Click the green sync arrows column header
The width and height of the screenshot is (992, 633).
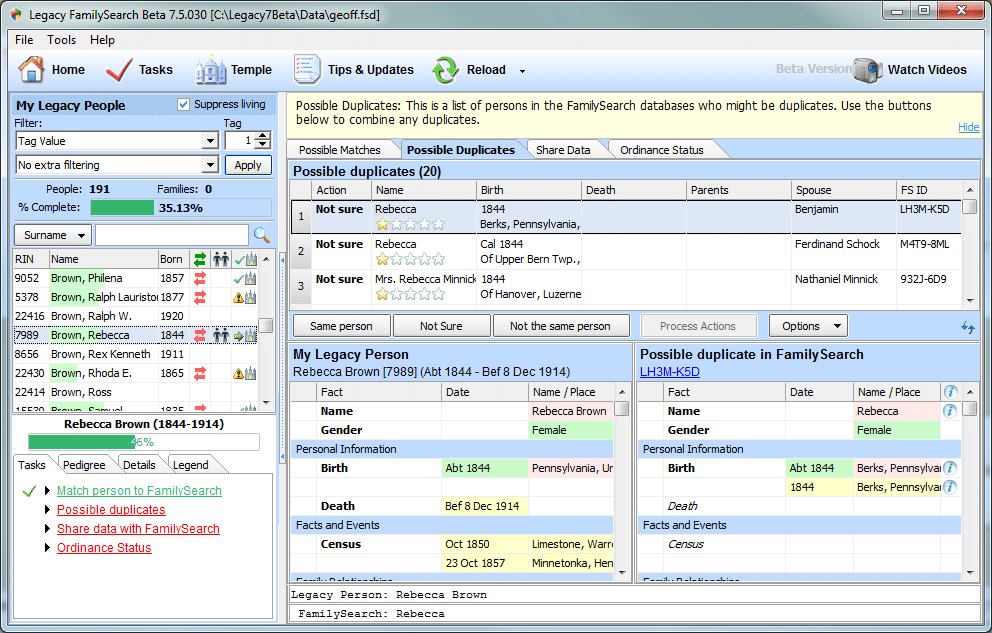200,259
